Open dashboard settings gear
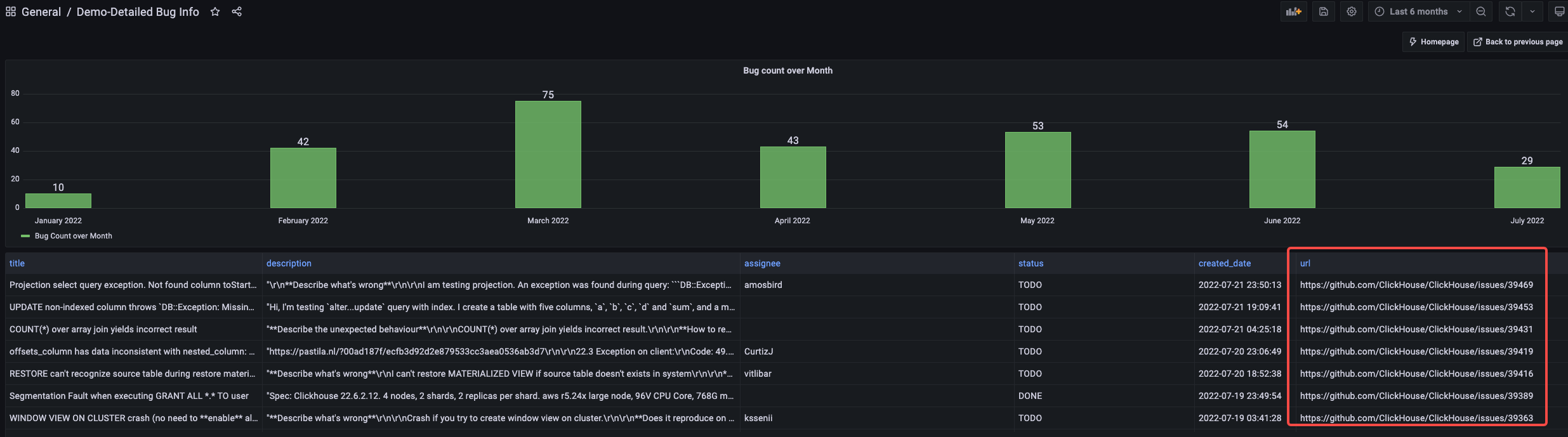The image size is (1568, 437). [1352, 11]
